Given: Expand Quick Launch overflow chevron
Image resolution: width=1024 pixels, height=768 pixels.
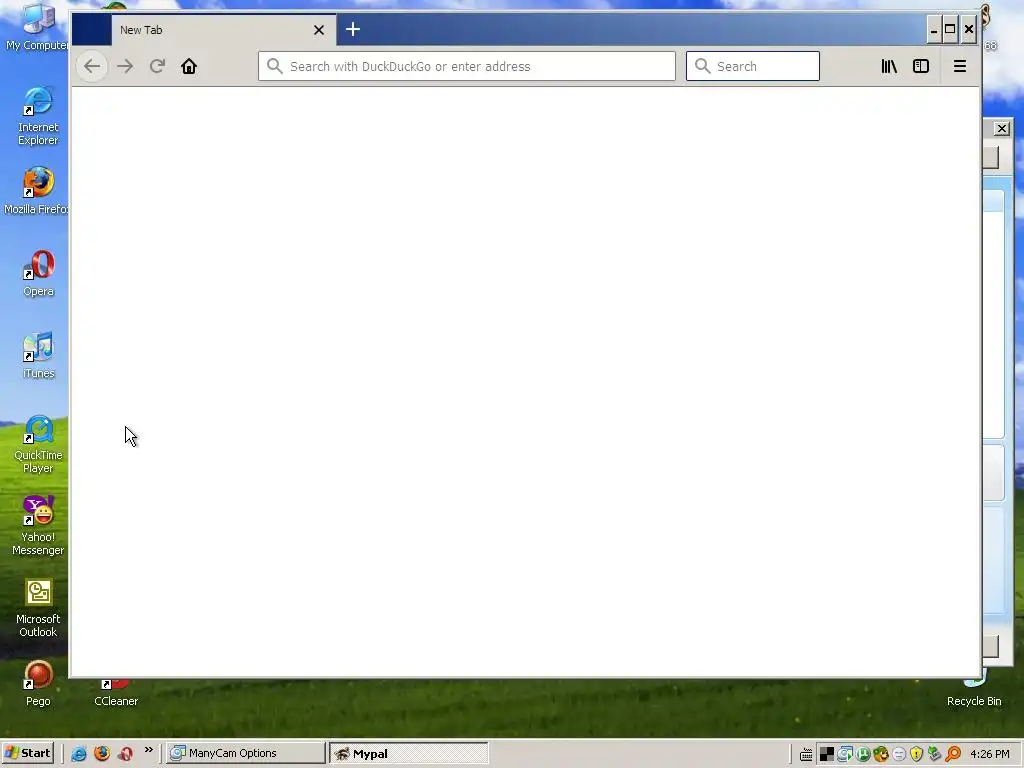Looking at the screenshot, I should 149,750.
